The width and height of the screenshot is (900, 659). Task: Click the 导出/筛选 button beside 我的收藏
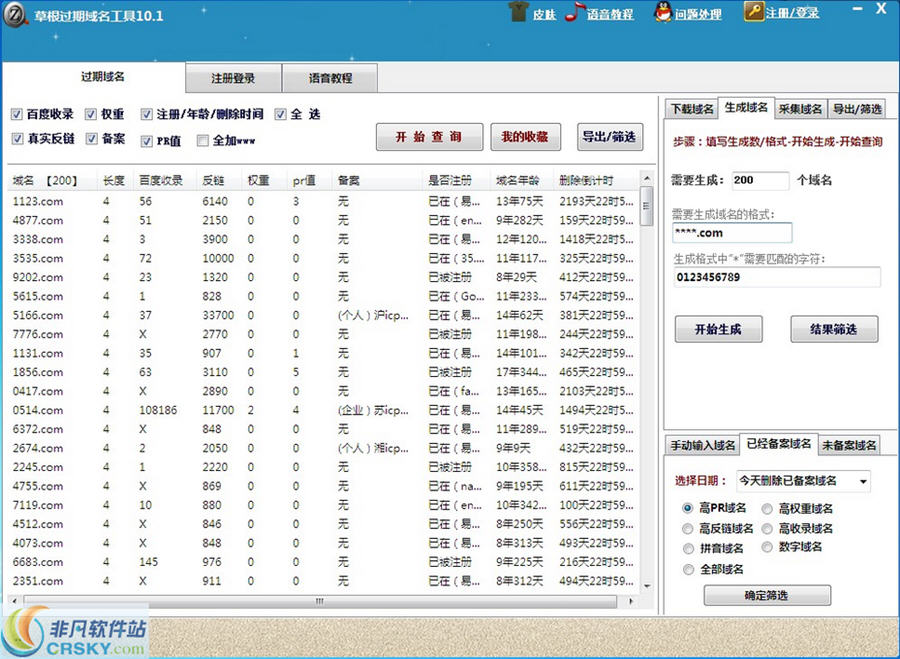(610, 137)
